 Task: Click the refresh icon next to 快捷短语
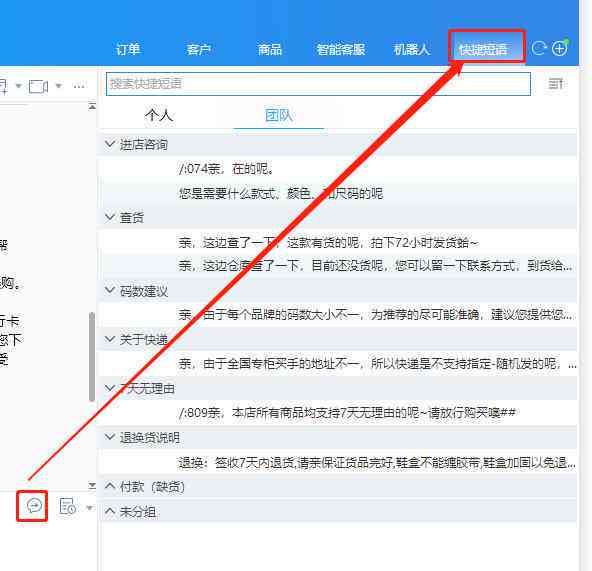[539, 48]
